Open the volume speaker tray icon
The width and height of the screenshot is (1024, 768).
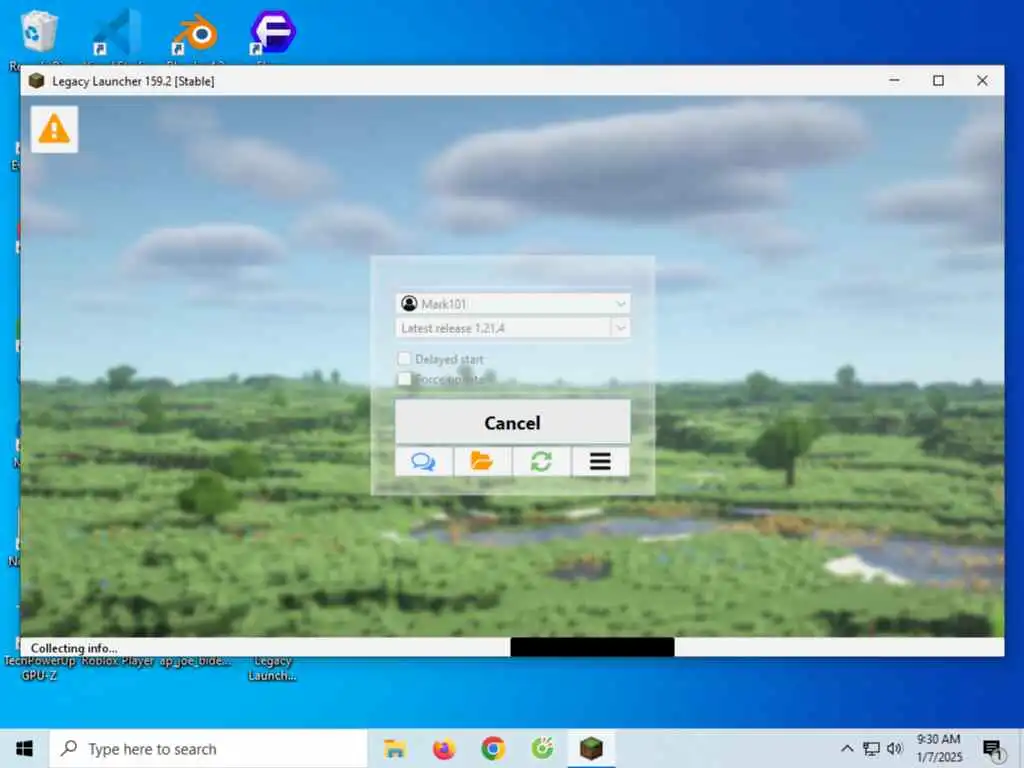click(x=895, y=748)
